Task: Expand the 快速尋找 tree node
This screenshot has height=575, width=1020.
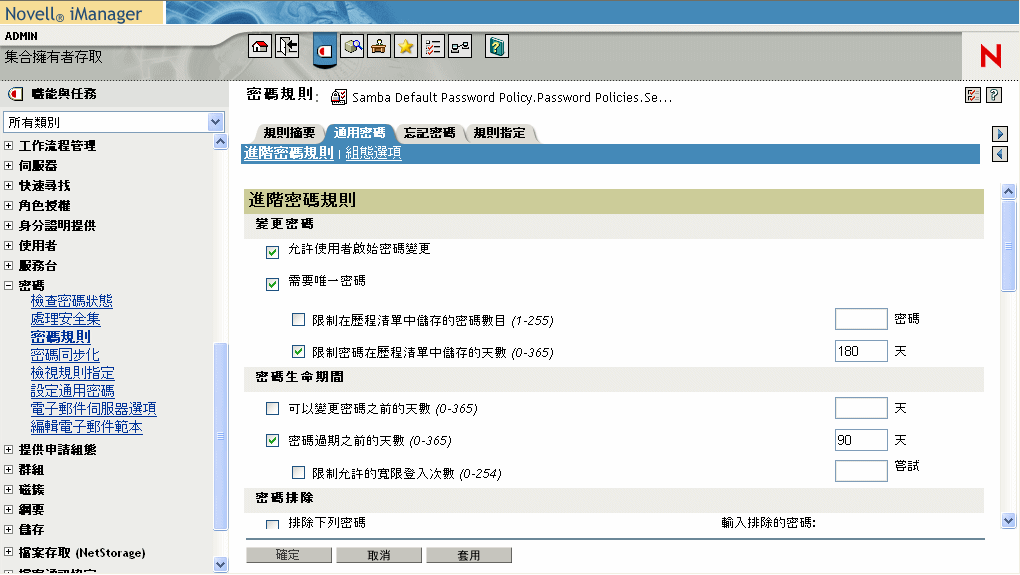Action: 8,186
